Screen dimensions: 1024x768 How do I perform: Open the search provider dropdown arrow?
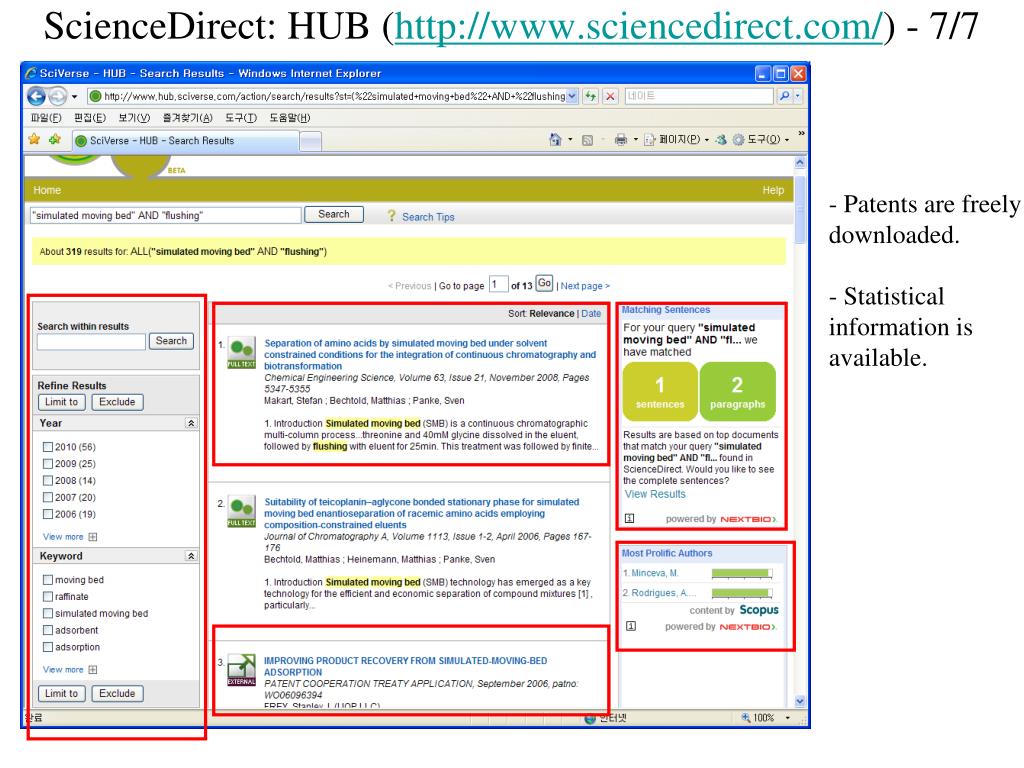[797, 96]
